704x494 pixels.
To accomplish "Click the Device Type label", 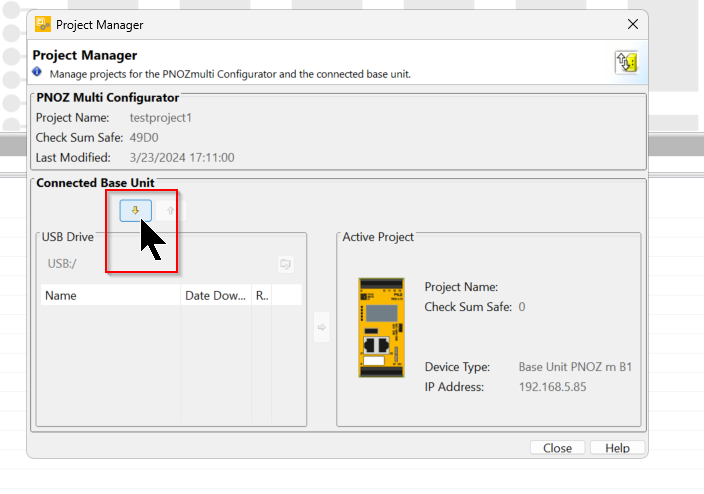I will click(x=457, y=367).
